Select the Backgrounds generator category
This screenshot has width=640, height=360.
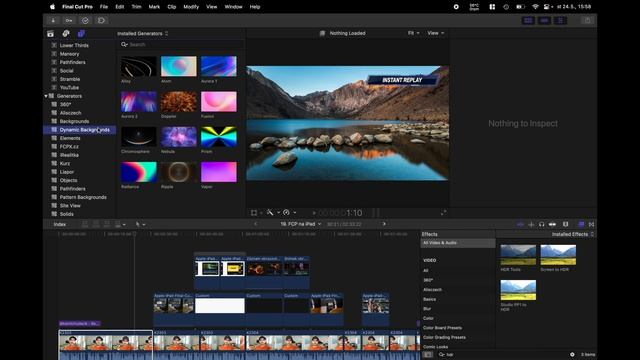(74, 121)
